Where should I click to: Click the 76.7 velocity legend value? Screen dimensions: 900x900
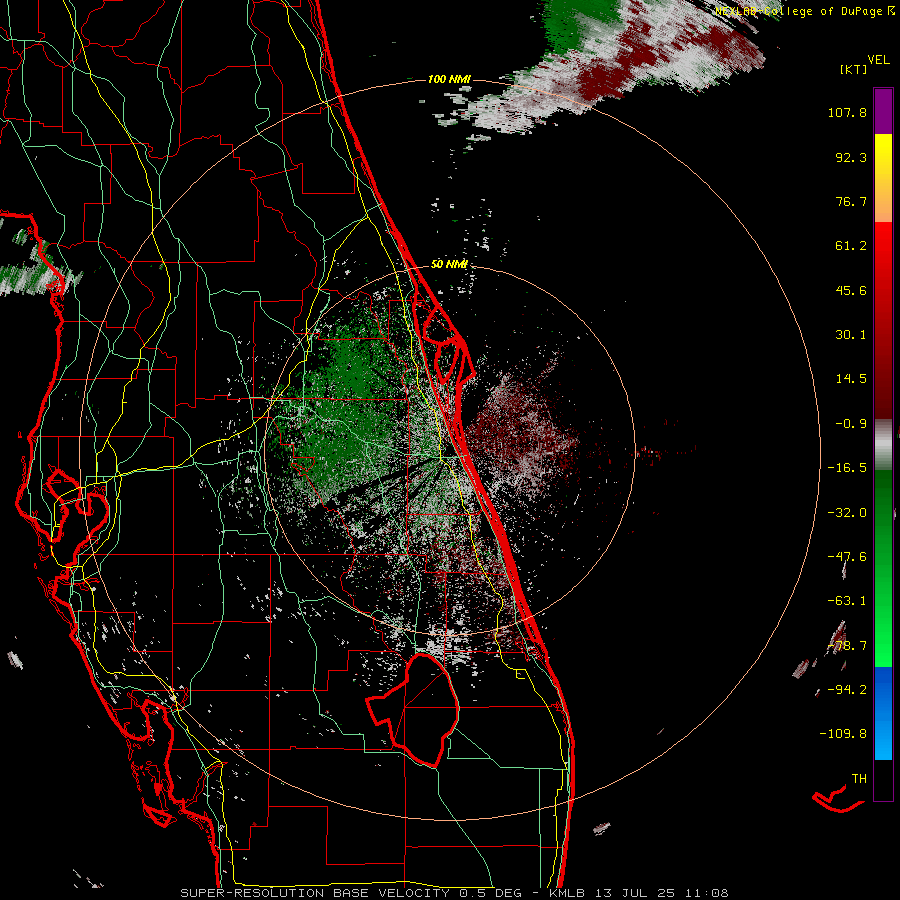click(851, 201)
